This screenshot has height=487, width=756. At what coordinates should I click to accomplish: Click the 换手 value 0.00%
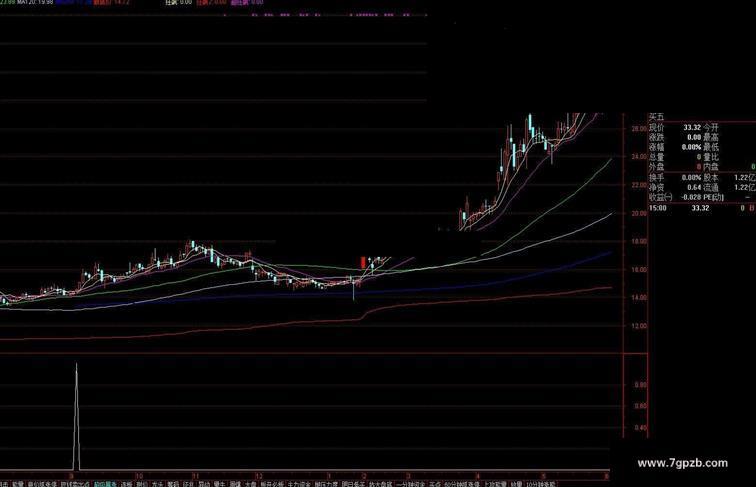(691, 177)
